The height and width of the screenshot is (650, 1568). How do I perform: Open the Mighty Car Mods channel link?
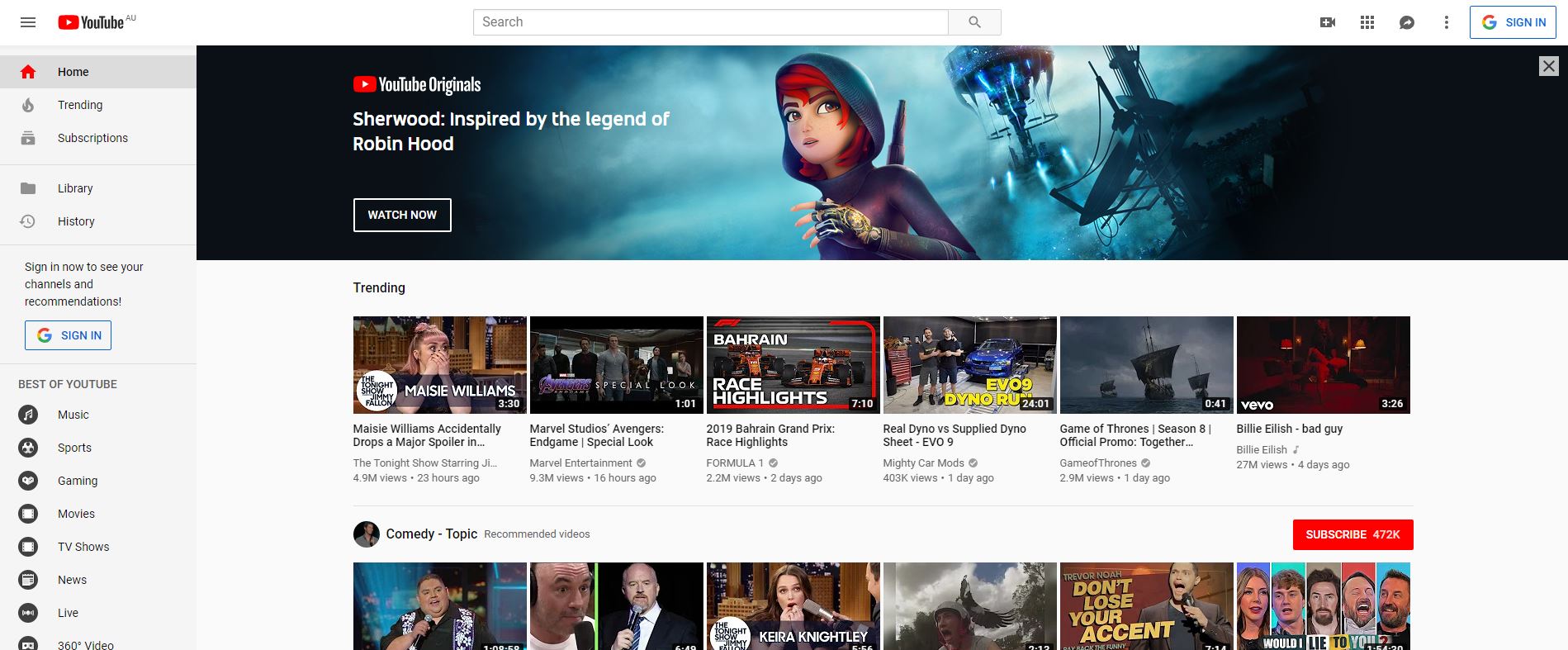click(x=923, y=463)
